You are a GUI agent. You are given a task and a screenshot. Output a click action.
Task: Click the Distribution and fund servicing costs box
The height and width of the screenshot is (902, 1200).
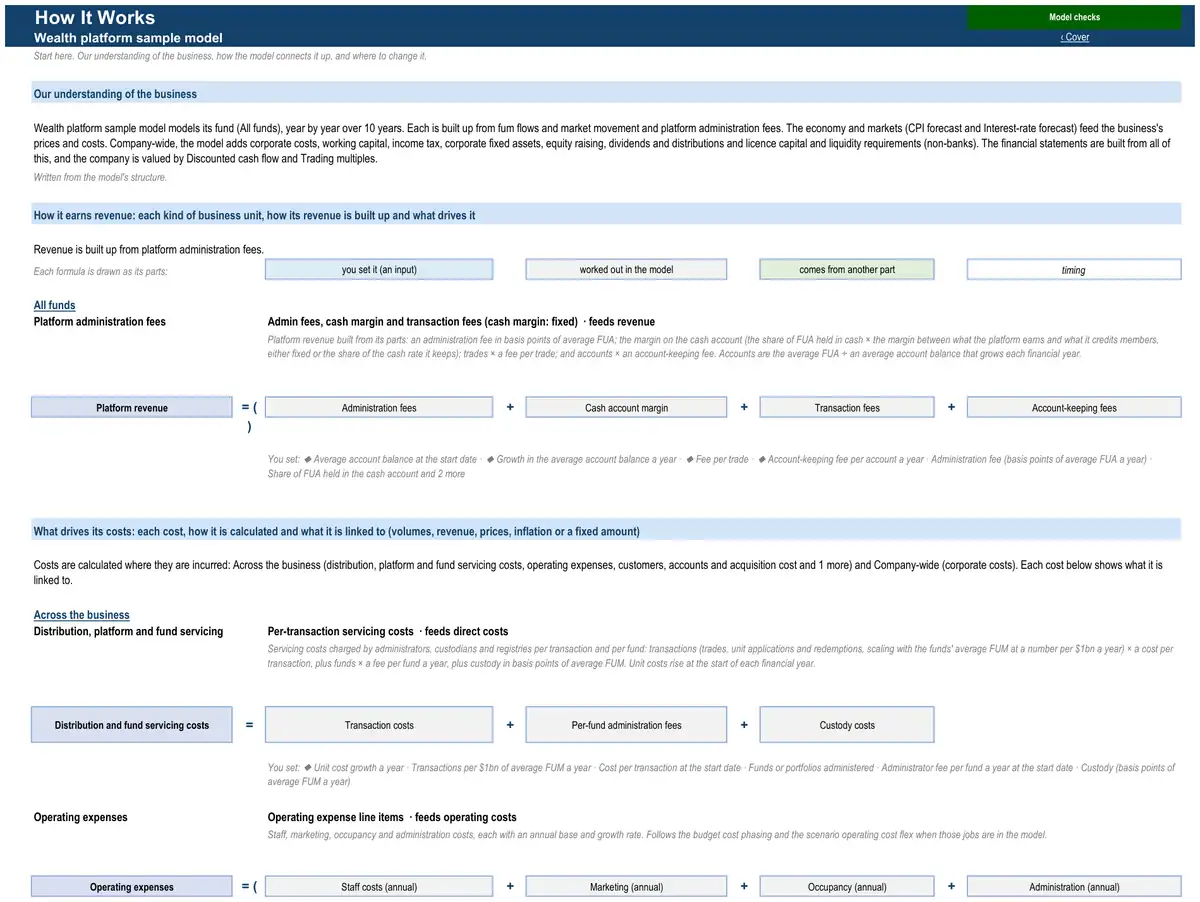point(132,725)
